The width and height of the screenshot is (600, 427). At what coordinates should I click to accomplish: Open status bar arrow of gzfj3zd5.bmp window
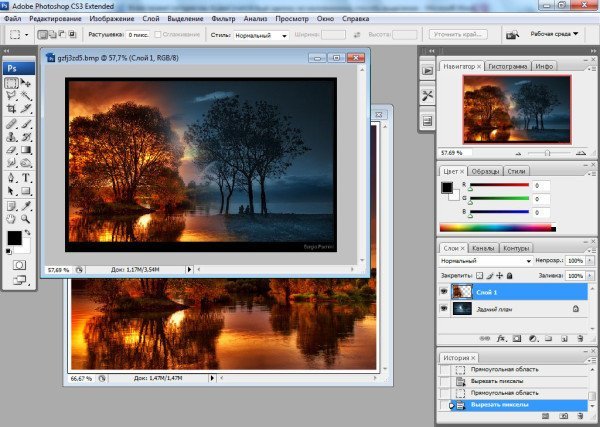[189, 269]
